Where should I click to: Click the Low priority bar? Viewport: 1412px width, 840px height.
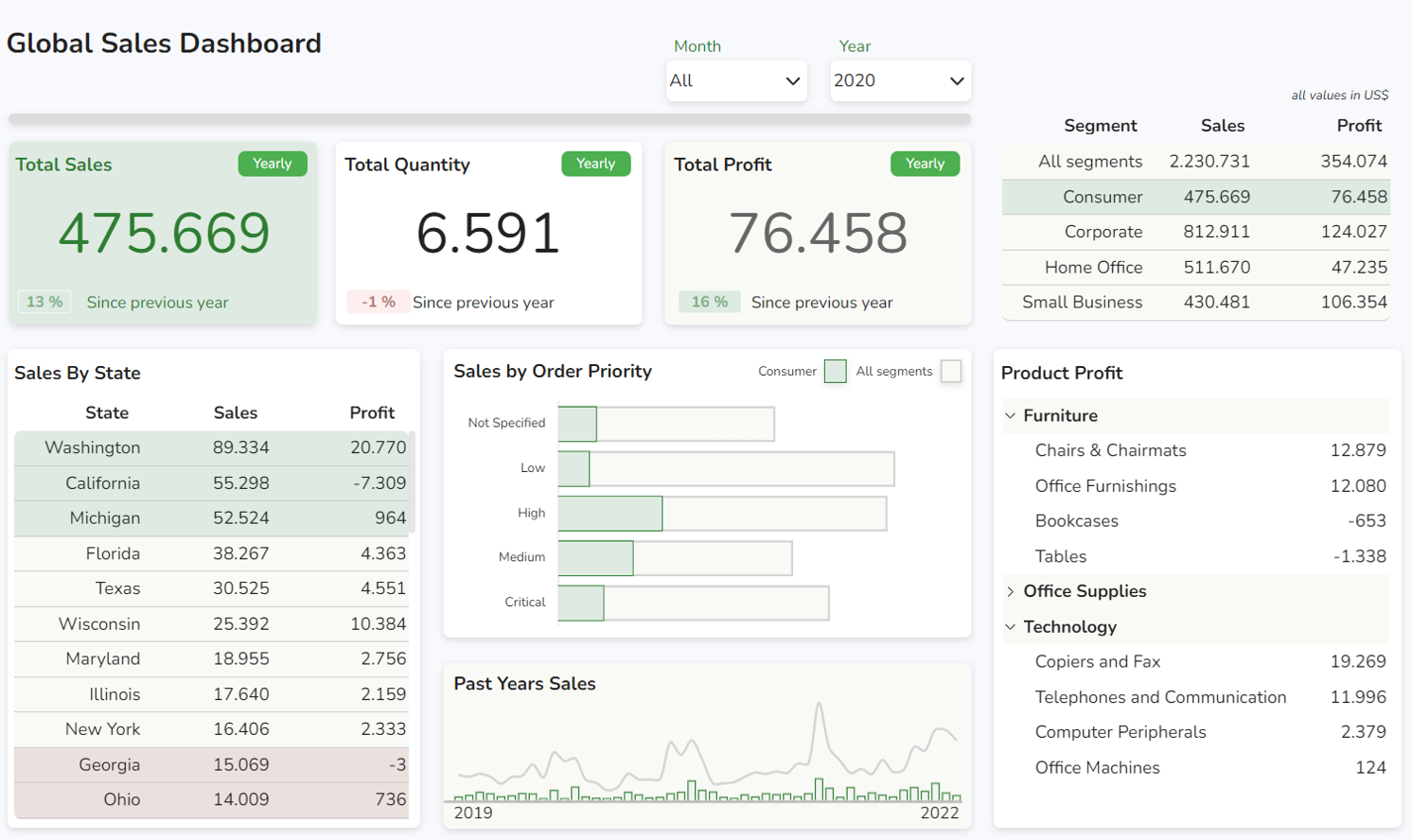point(726,469)
